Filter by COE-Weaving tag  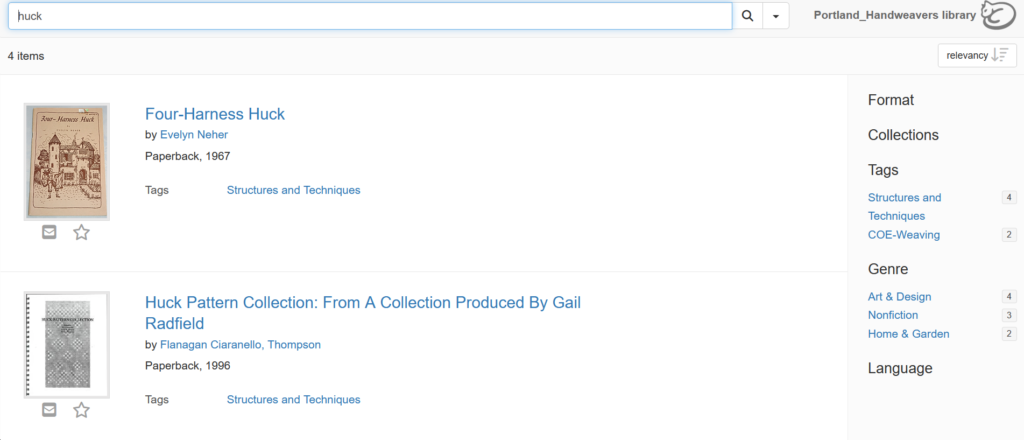904,234
